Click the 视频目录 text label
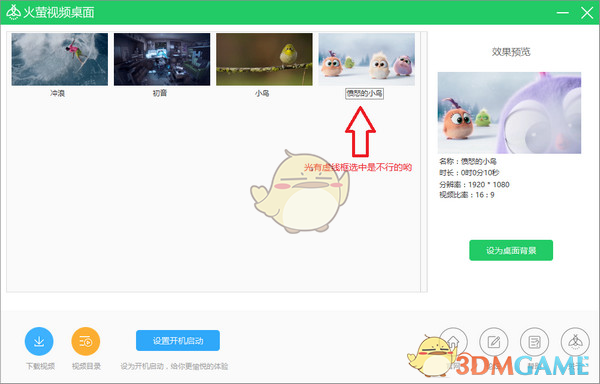Viewport: 600px width, 384px height. [x=86, y=366]
